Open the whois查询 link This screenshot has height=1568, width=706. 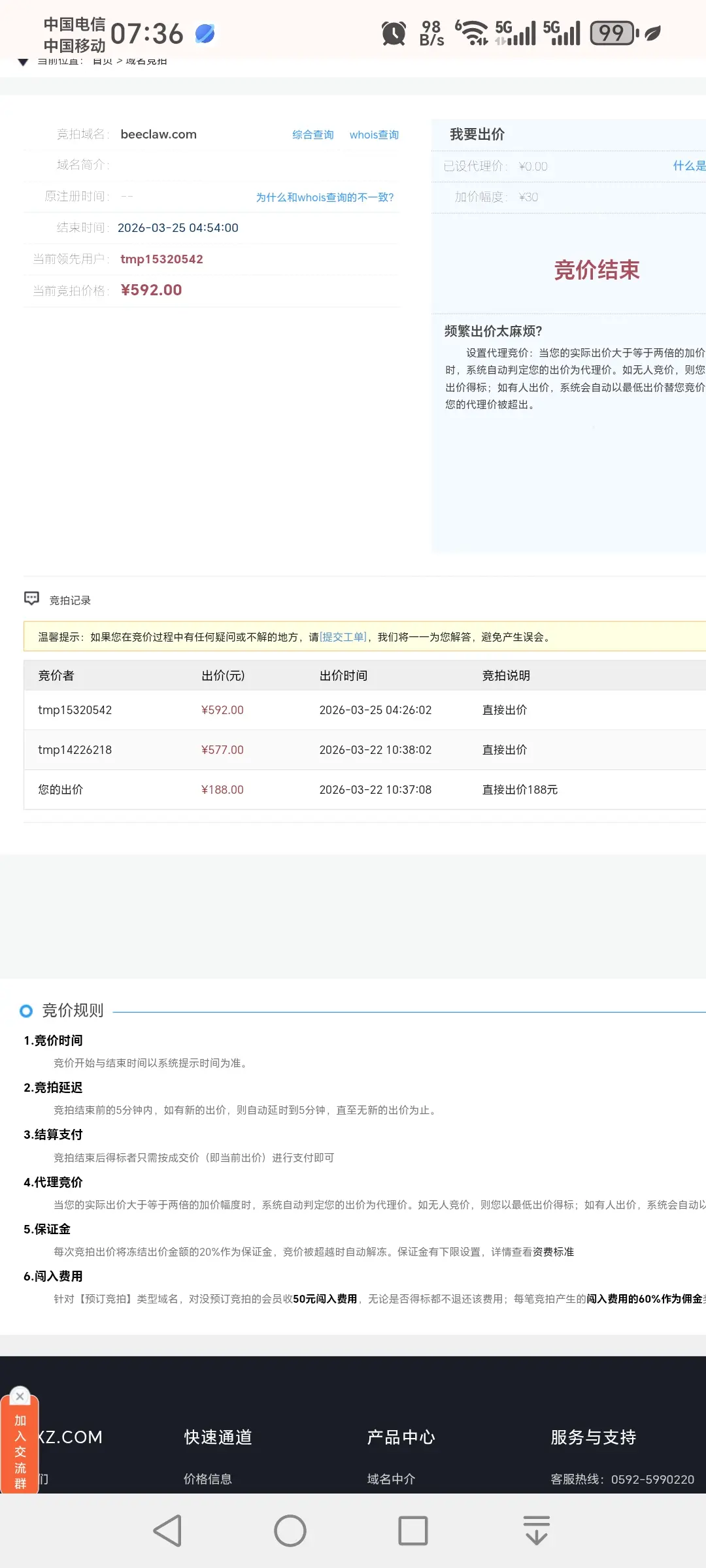(x=374, y=135)
